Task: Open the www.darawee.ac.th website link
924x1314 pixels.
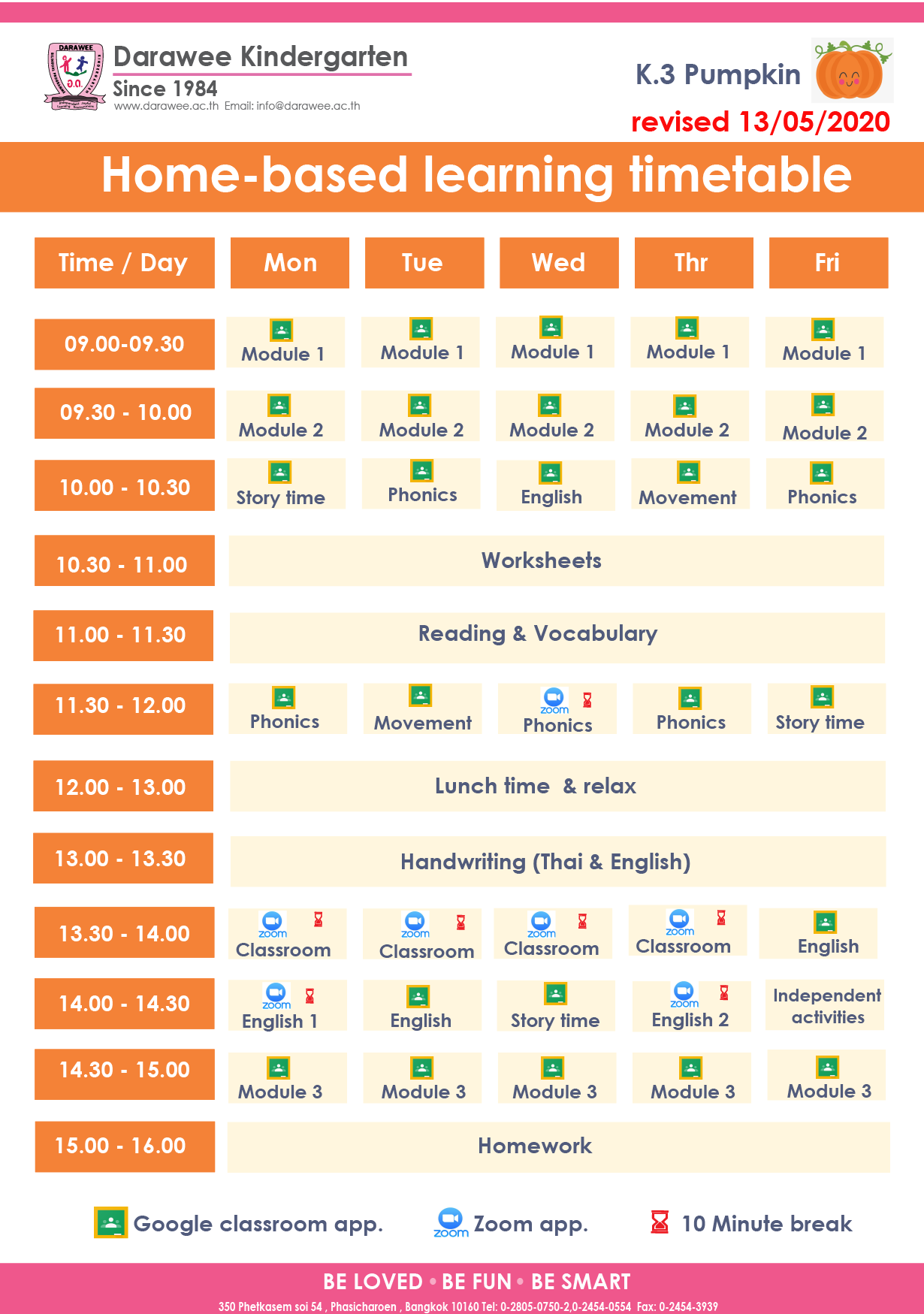Action: 166,106
